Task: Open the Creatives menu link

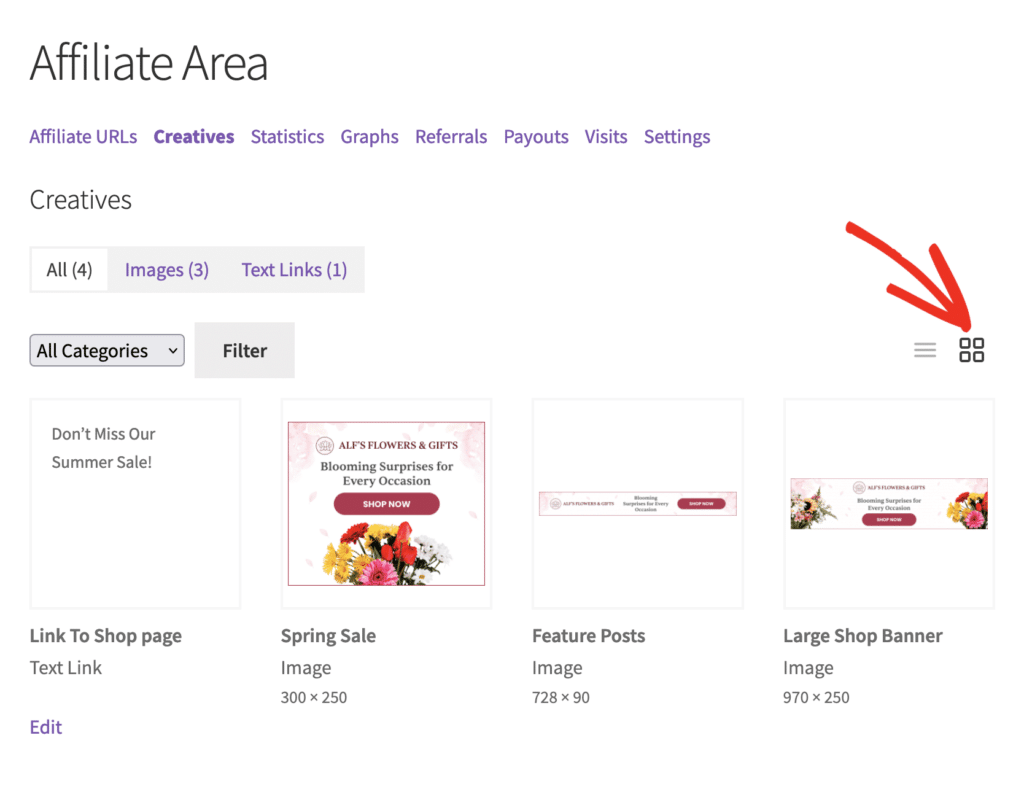Action: pyautogui.click(x=194, y=136)
